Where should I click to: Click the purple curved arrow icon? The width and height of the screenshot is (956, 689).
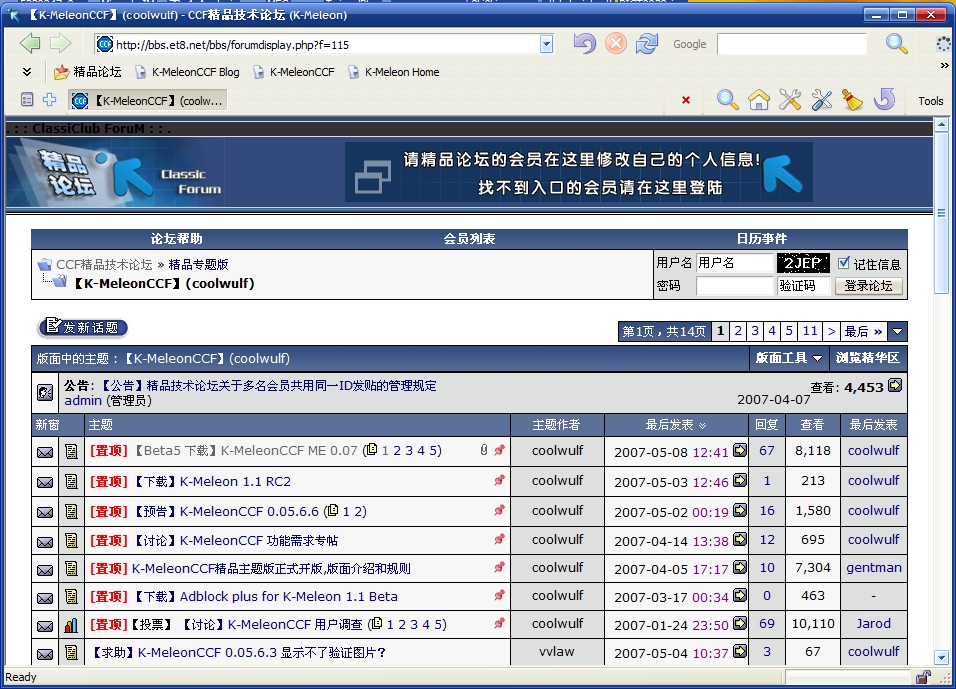tap(884, 99)
